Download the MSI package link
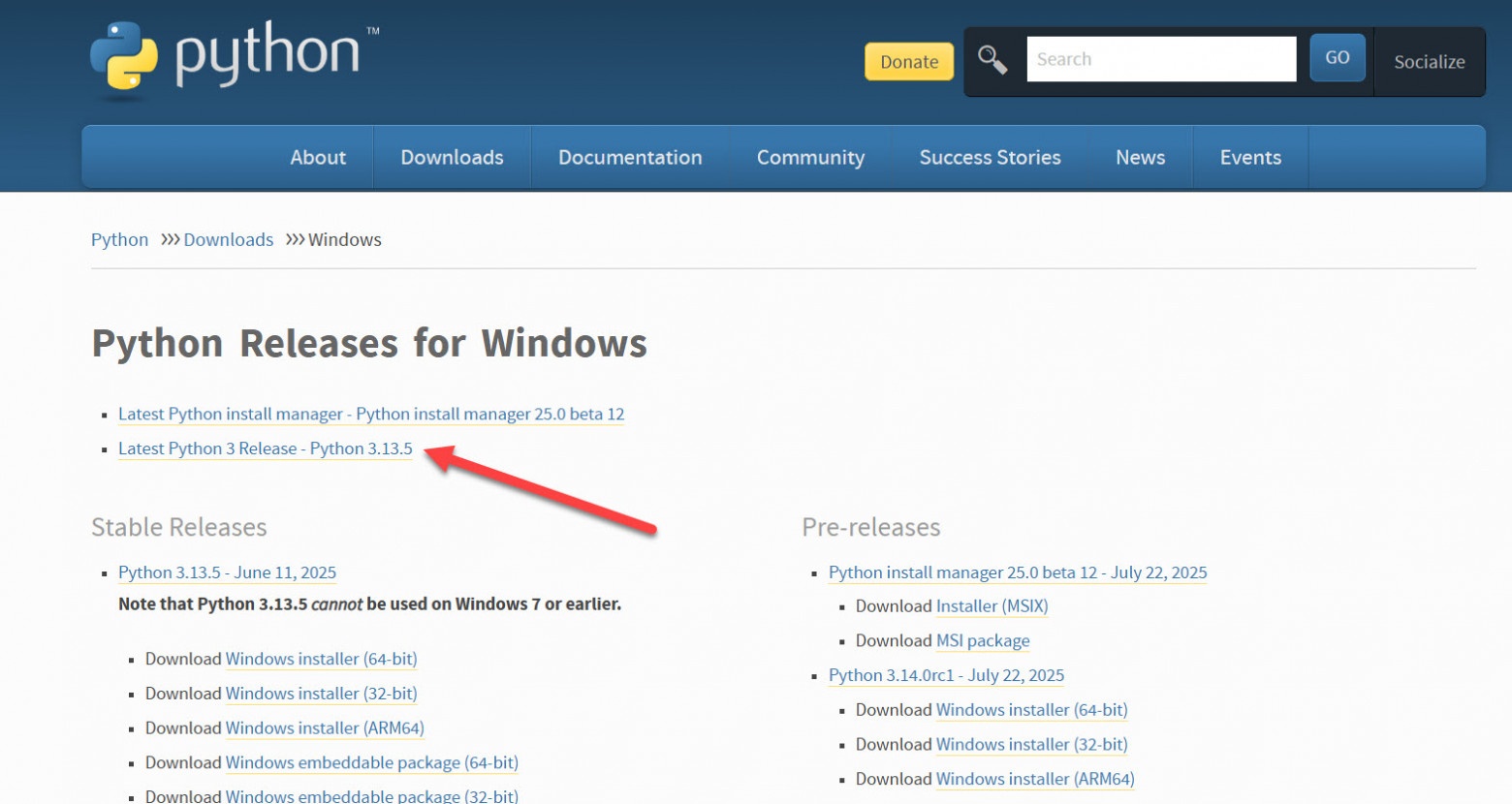This screenshot has height=804, width=1512. pos(983,641)
